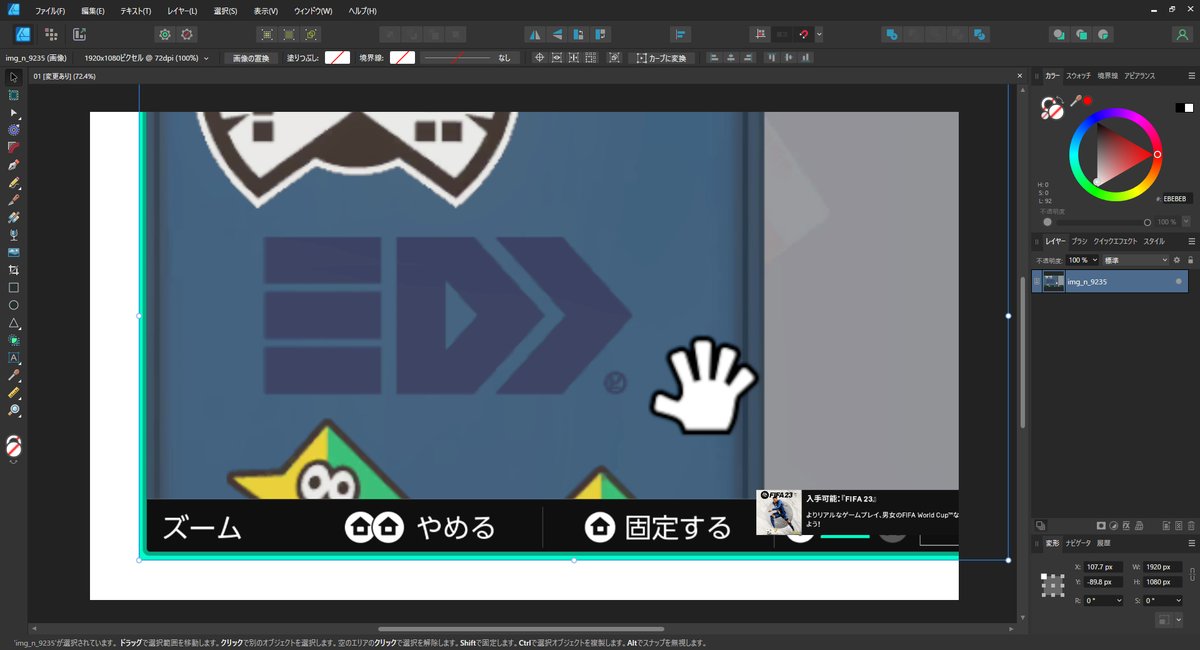Viewport: 1200px width, 650px height.
Task: Toggle visibility dot of img_n_9235 layer
Action: tap(1179, 281)
